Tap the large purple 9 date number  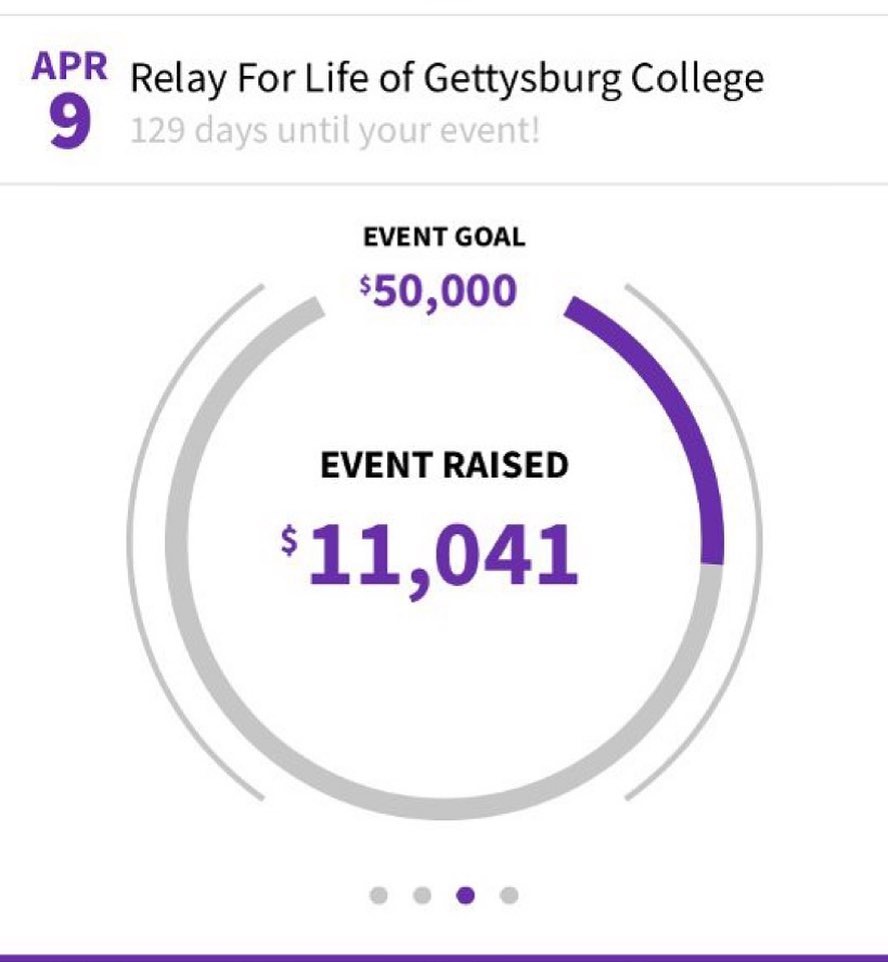point(70,123)
